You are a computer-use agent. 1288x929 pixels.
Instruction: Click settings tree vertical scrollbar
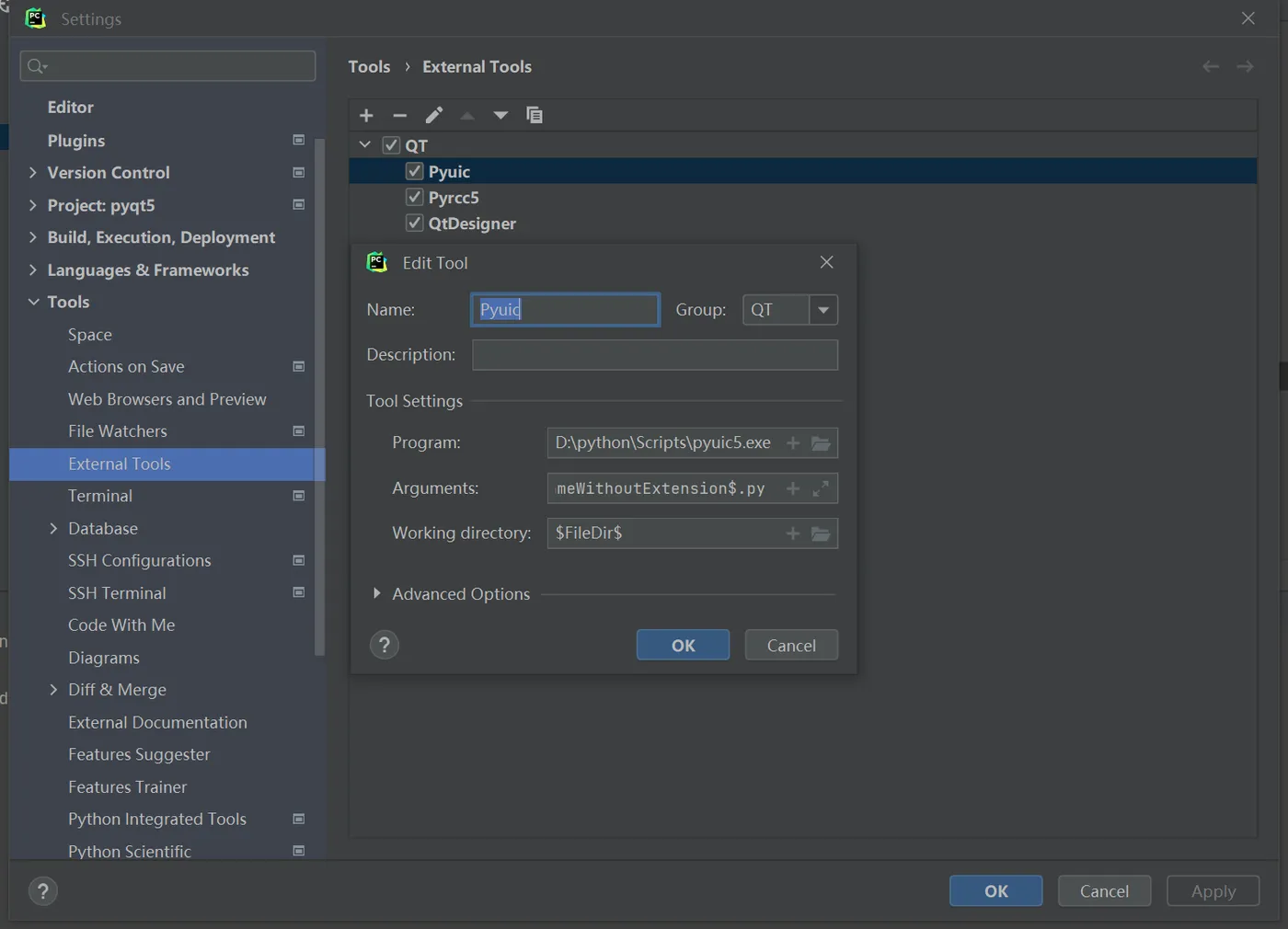319,396
